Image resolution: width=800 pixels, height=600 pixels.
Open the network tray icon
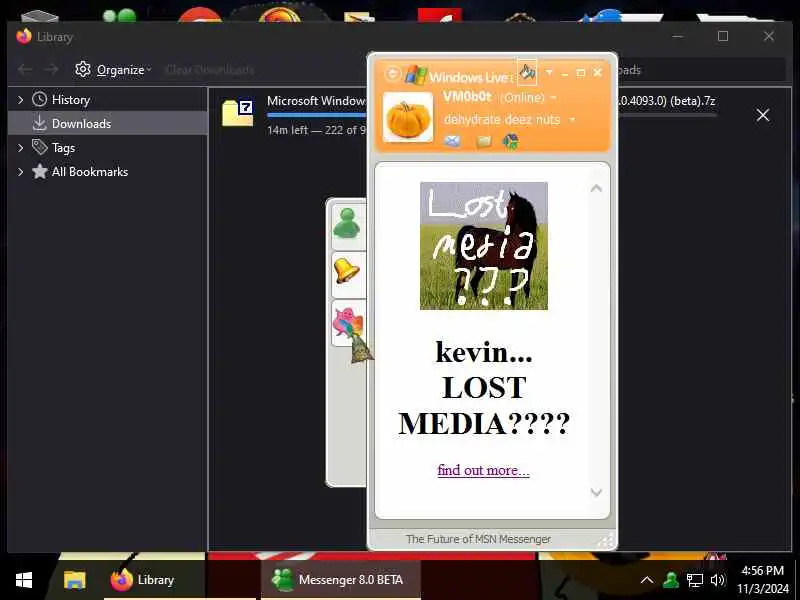coord(694,580)
